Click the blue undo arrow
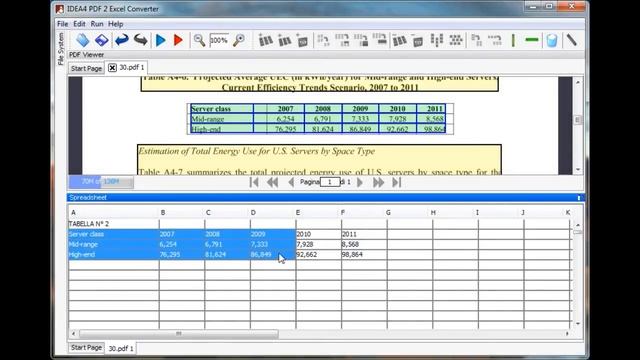 pyautogui.click(x=121, y=40)
